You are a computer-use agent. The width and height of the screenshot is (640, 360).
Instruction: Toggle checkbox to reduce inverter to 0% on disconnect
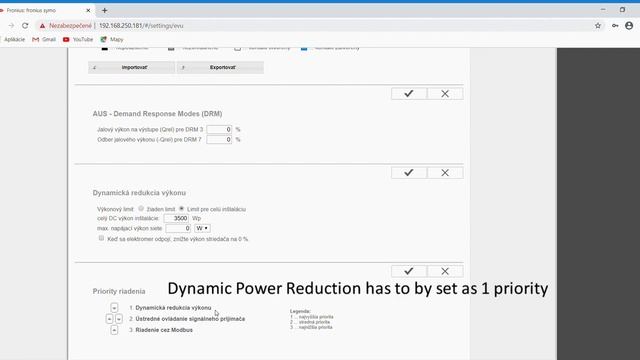(x=101, y=238)
